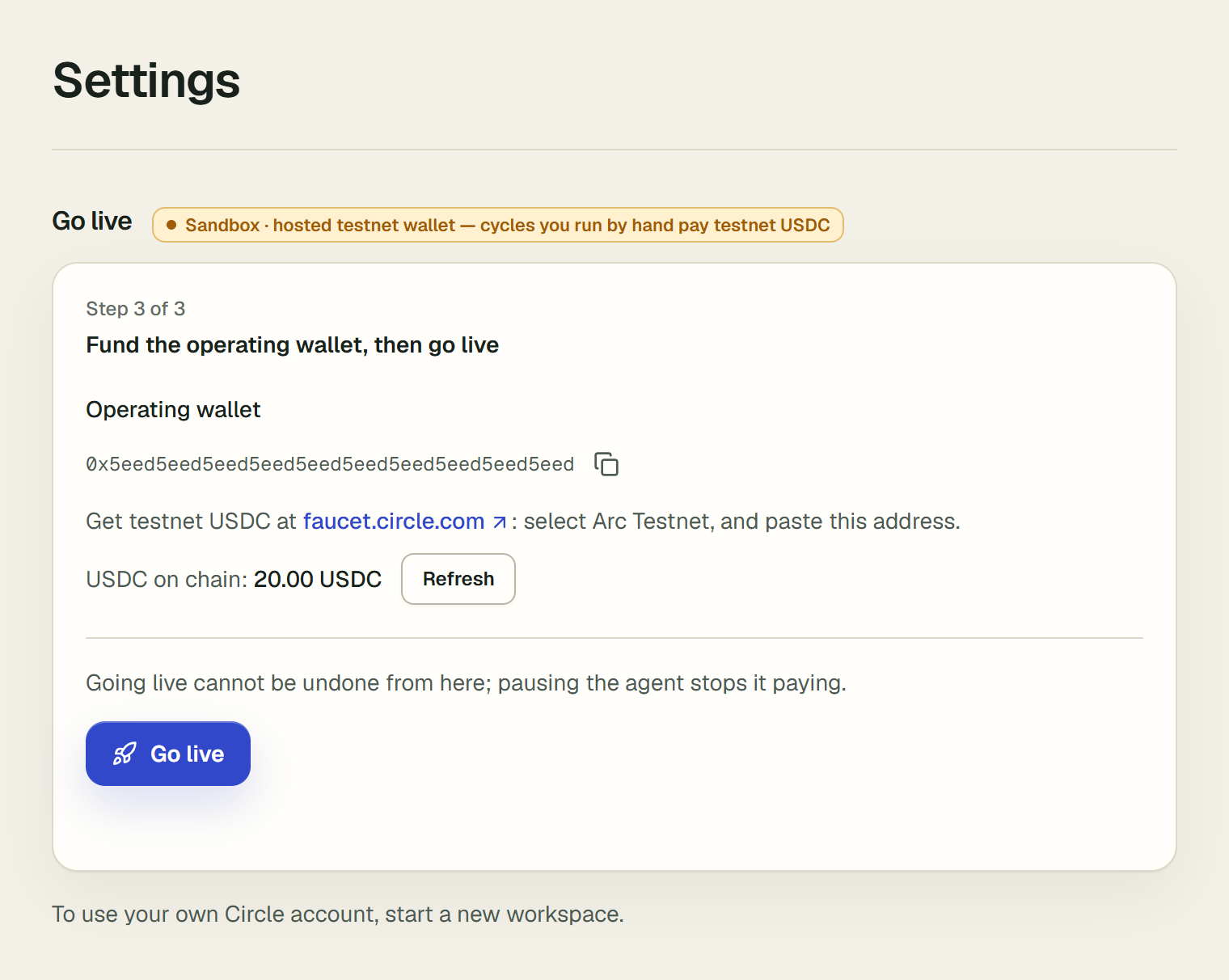This screenshot has width=1229, height=980.
Task: Select the wallet address 0x5eed5eed… text
Action: coord(330,464)
